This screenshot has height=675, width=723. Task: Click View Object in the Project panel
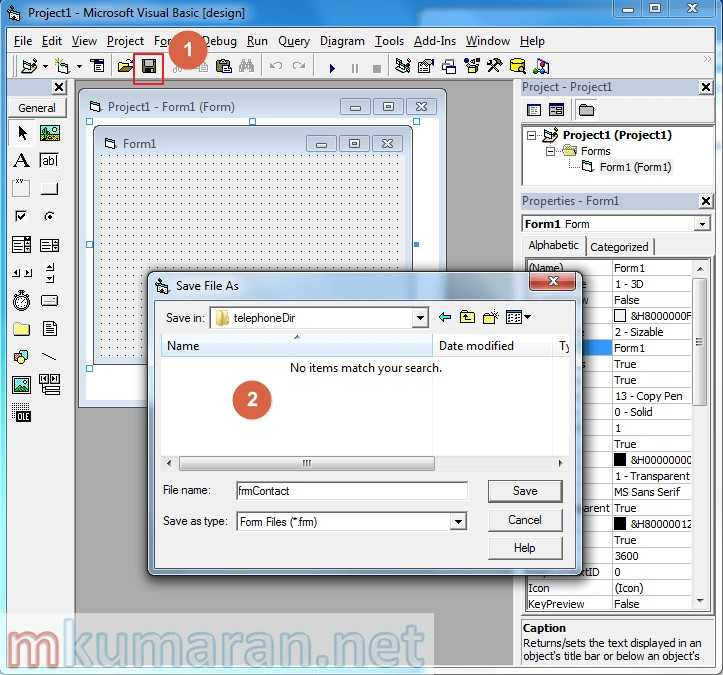(x=557, y=110)
